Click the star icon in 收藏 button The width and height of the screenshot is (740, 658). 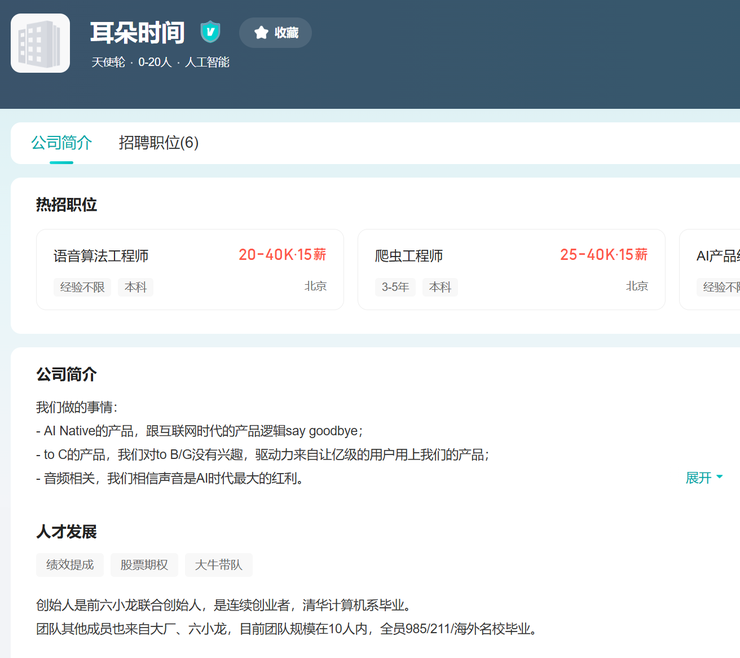tap(261, 33)
